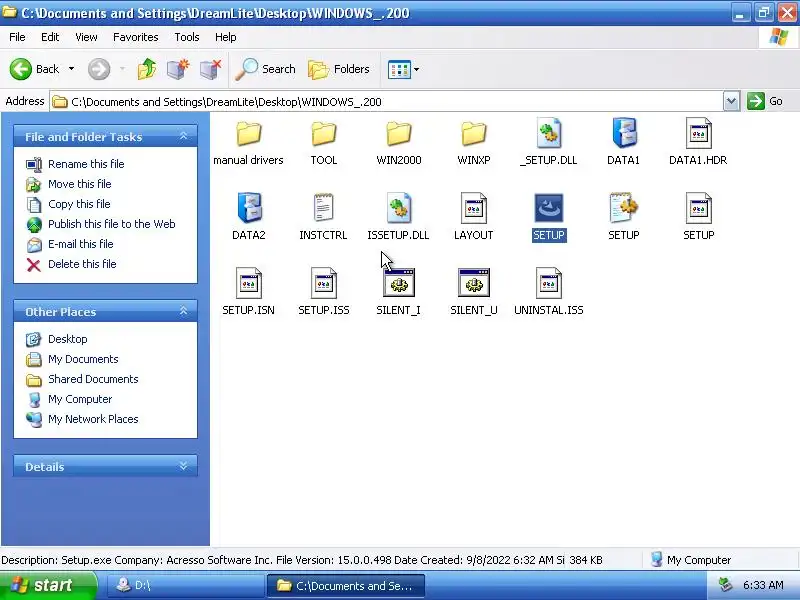Click Rename this file
This screenshot has height=600, width=800.
75,164
